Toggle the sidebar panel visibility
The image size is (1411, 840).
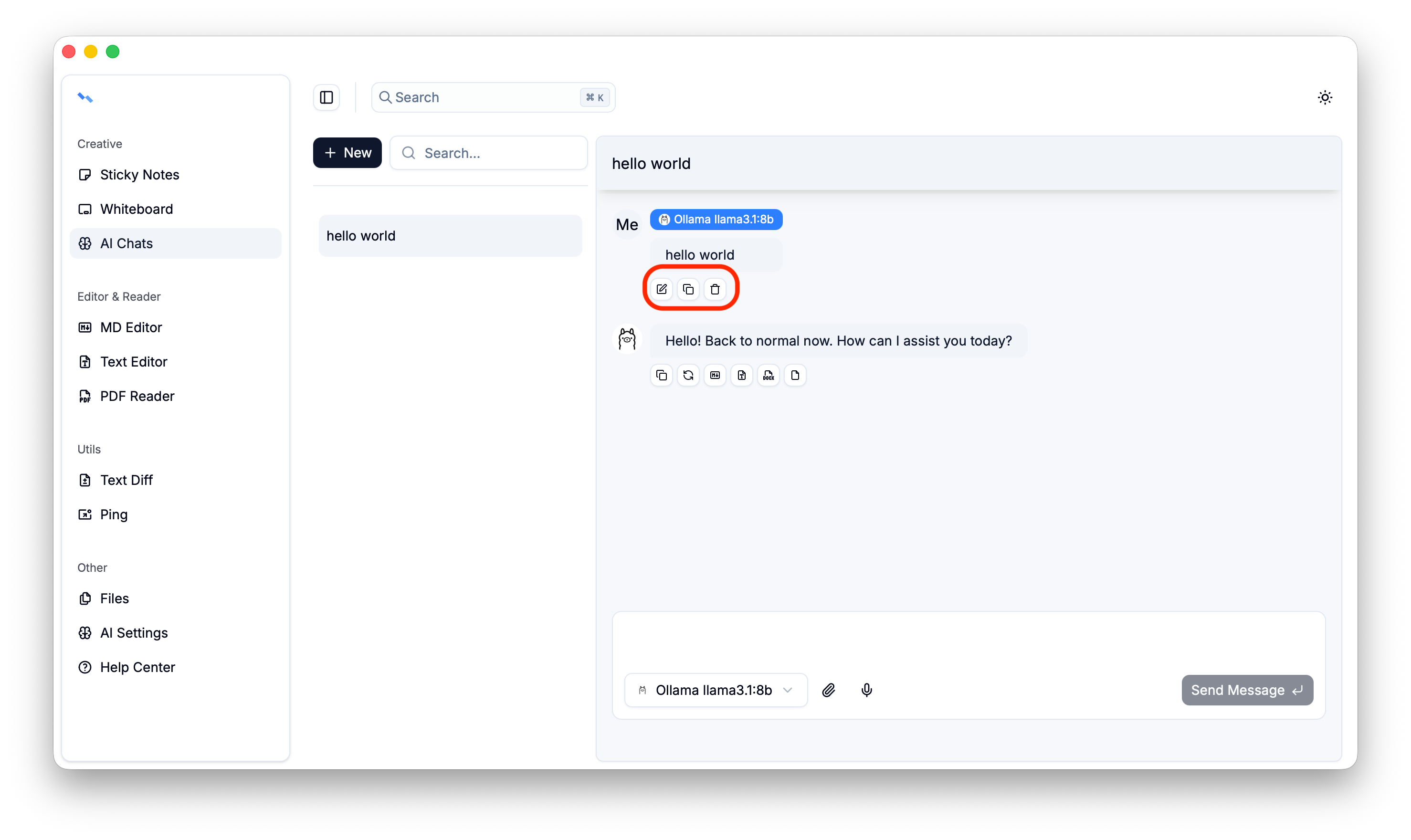point(326,97)
